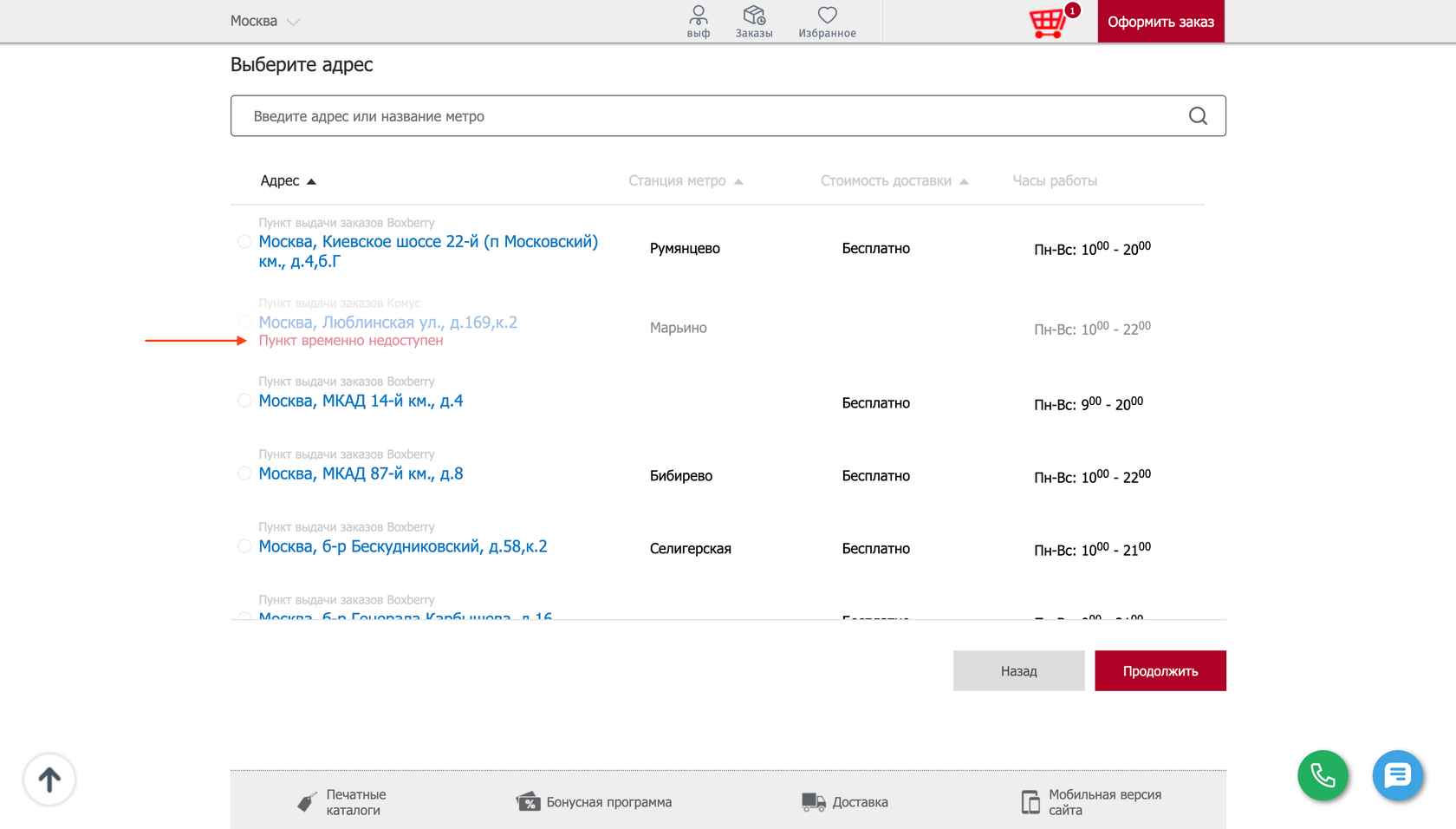Select radio for Киевское шоссе 22-й км
1456x829 pixels.
pos(244,242)
